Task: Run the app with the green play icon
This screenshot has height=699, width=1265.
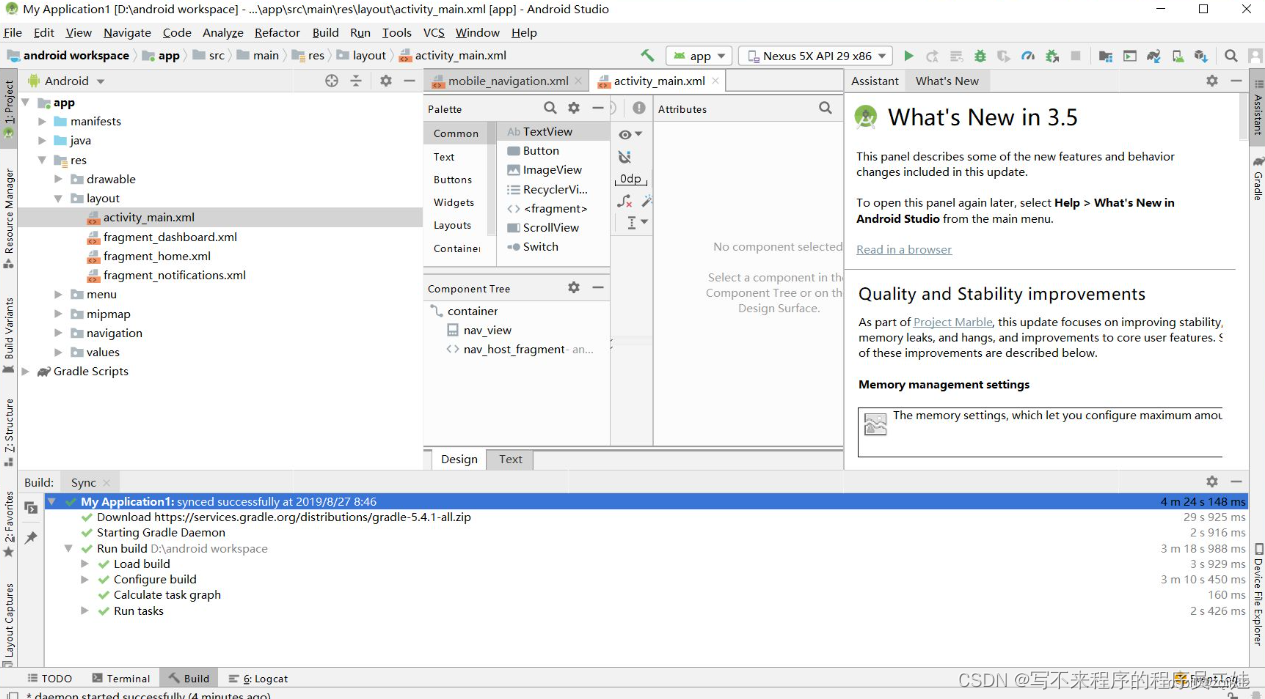Action: tap(909, 56)
